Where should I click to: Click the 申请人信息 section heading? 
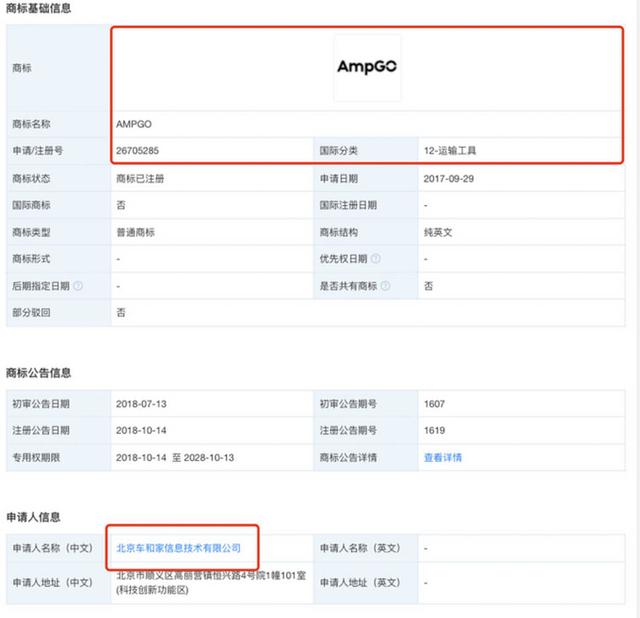pos(33,517)
